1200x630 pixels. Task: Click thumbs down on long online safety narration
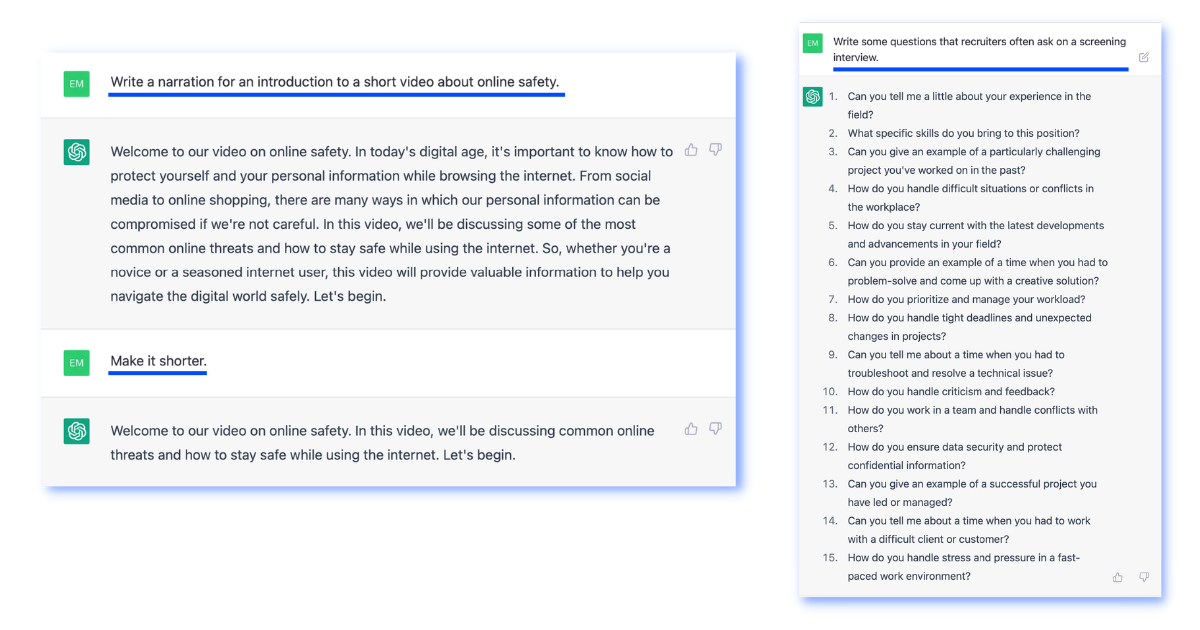point(716,150)
